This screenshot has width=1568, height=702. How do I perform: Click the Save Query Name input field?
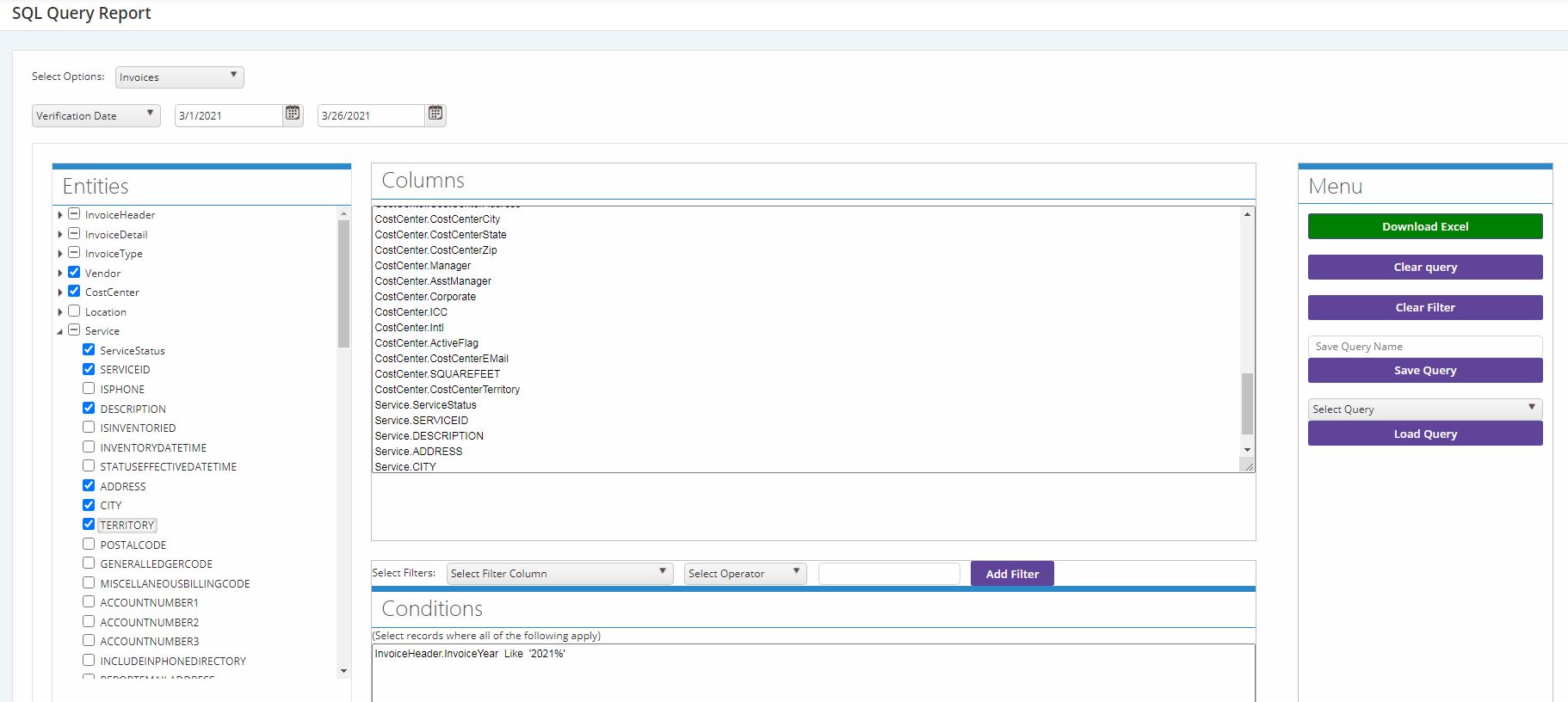(x=1424, y=346)
